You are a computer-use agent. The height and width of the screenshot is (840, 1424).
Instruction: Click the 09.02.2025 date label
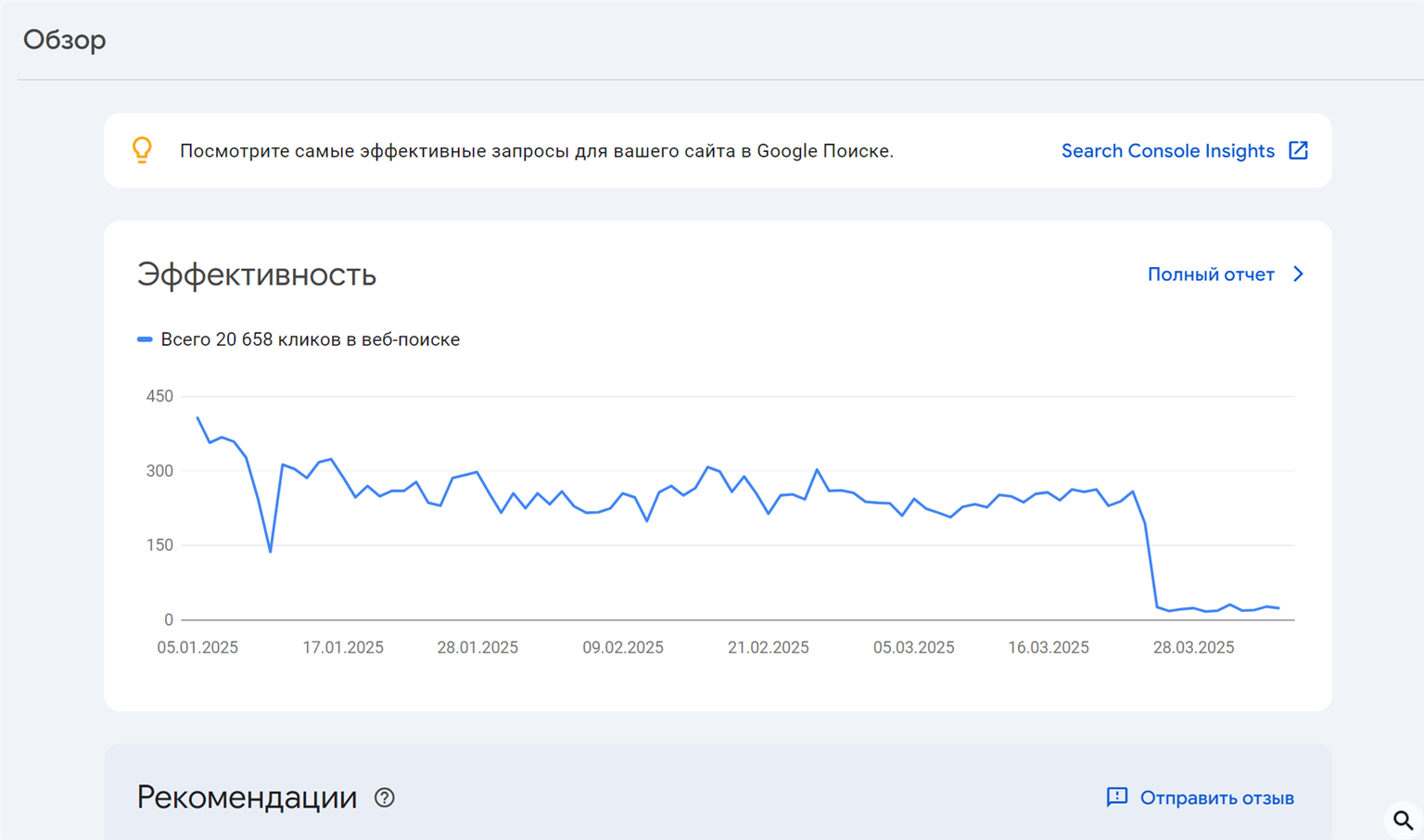coord(623,647)
